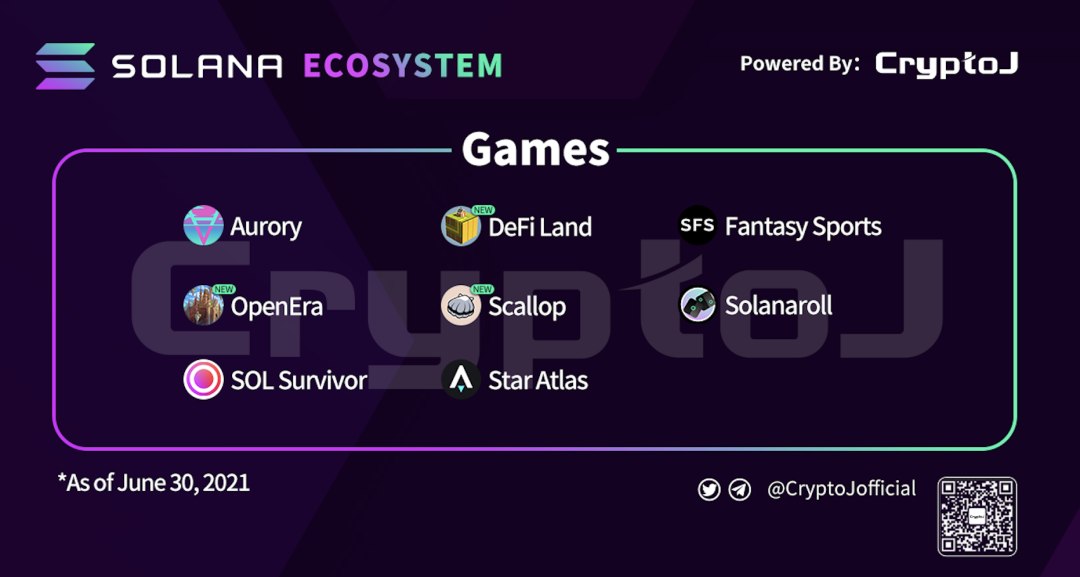Click the Aurory game logo icon
1080x577 pixels.
click(203, 225)
